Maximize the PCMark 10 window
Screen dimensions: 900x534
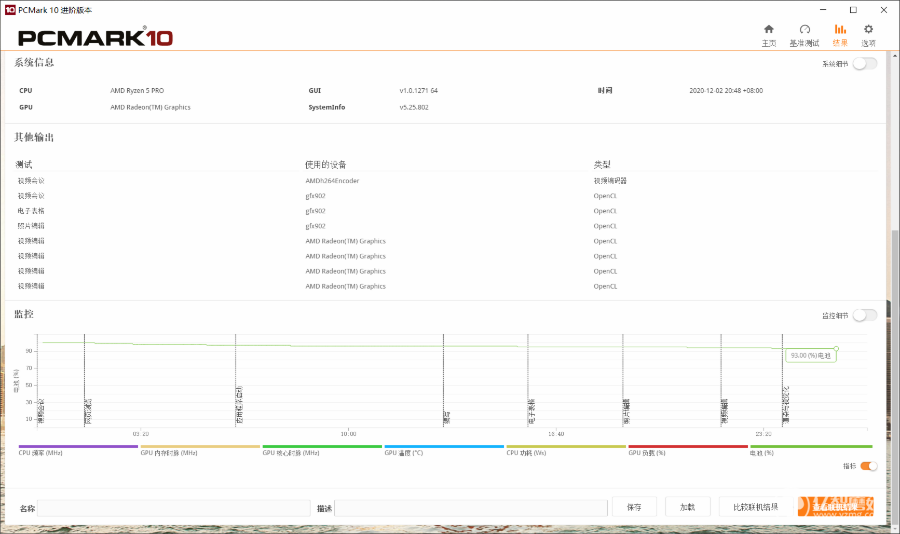click(854, 10)
